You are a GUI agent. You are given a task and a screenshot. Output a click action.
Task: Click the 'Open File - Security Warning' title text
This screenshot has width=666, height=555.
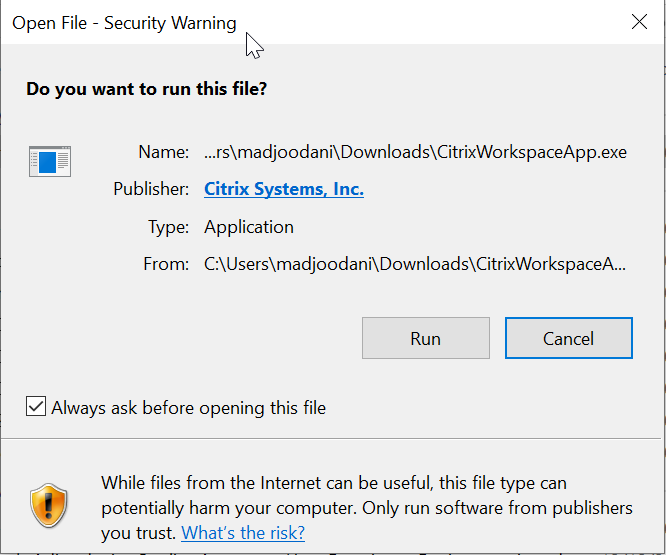coord(124,23)
